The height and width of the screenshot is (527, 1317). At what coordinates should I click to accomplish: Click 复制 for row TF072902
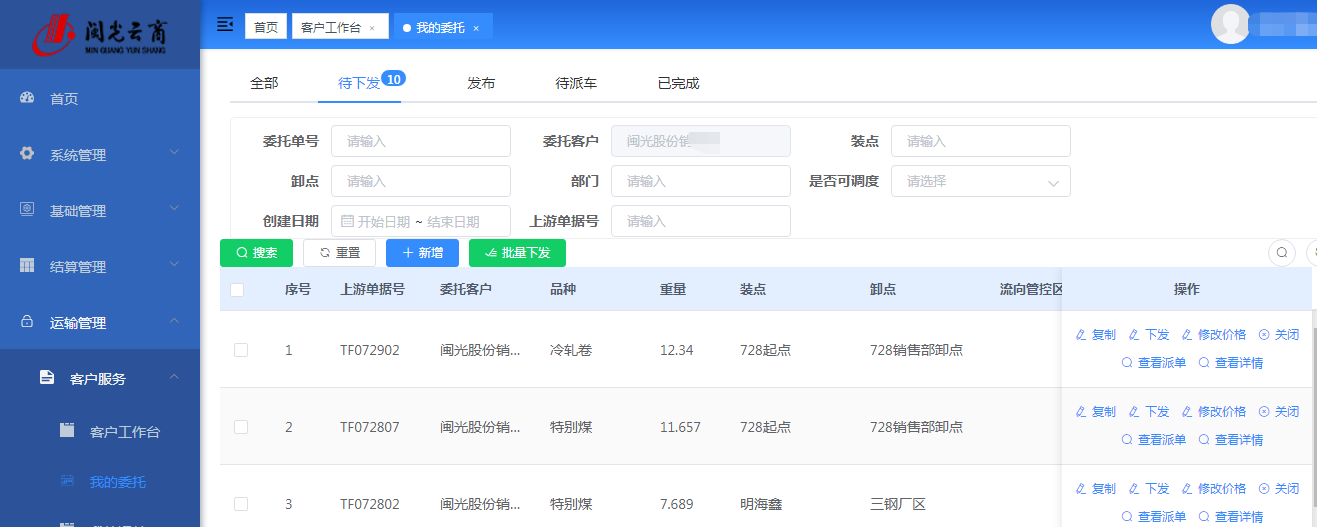(1095, 335)
